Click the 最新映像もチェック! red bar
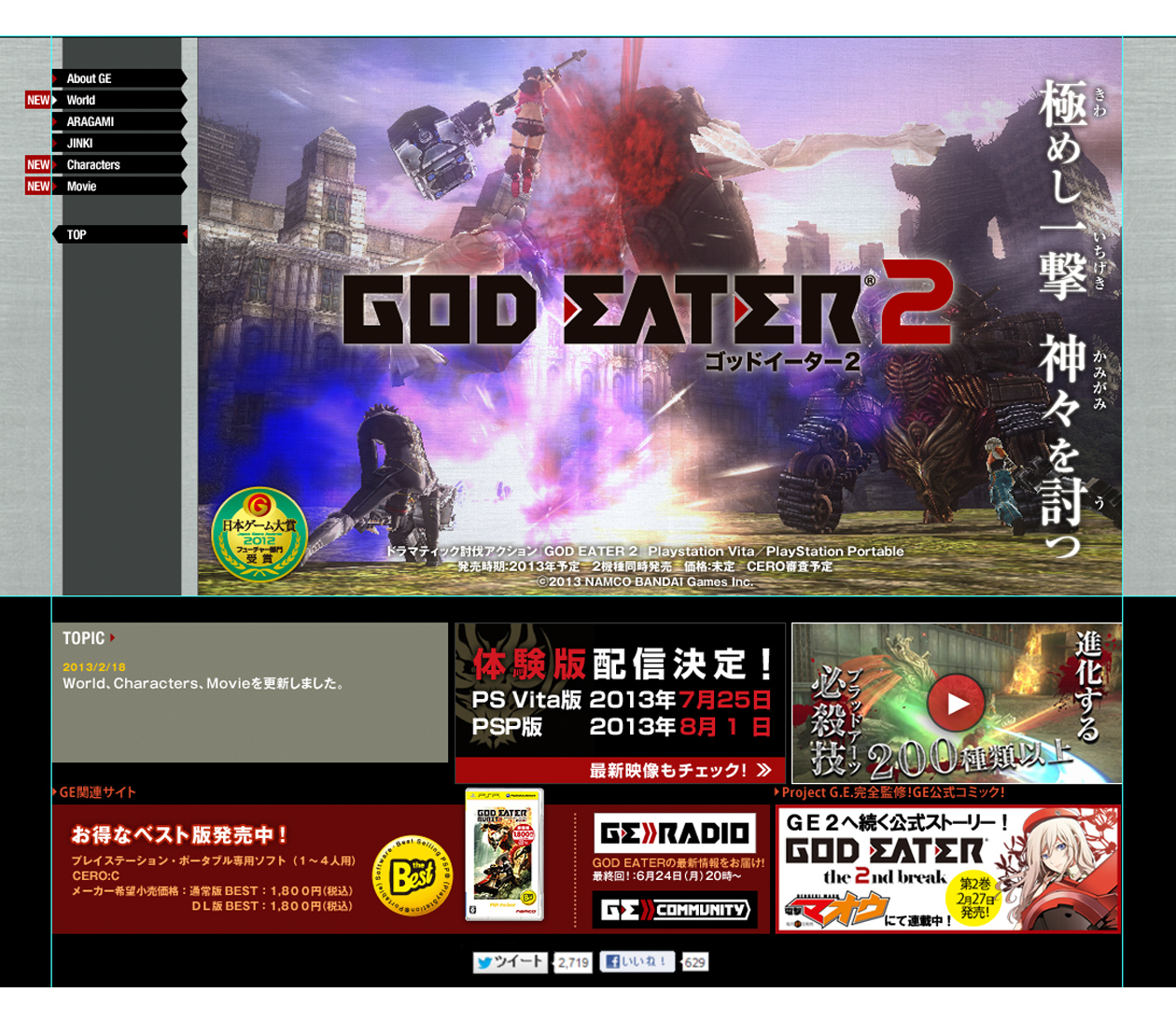 click(620, 770)
